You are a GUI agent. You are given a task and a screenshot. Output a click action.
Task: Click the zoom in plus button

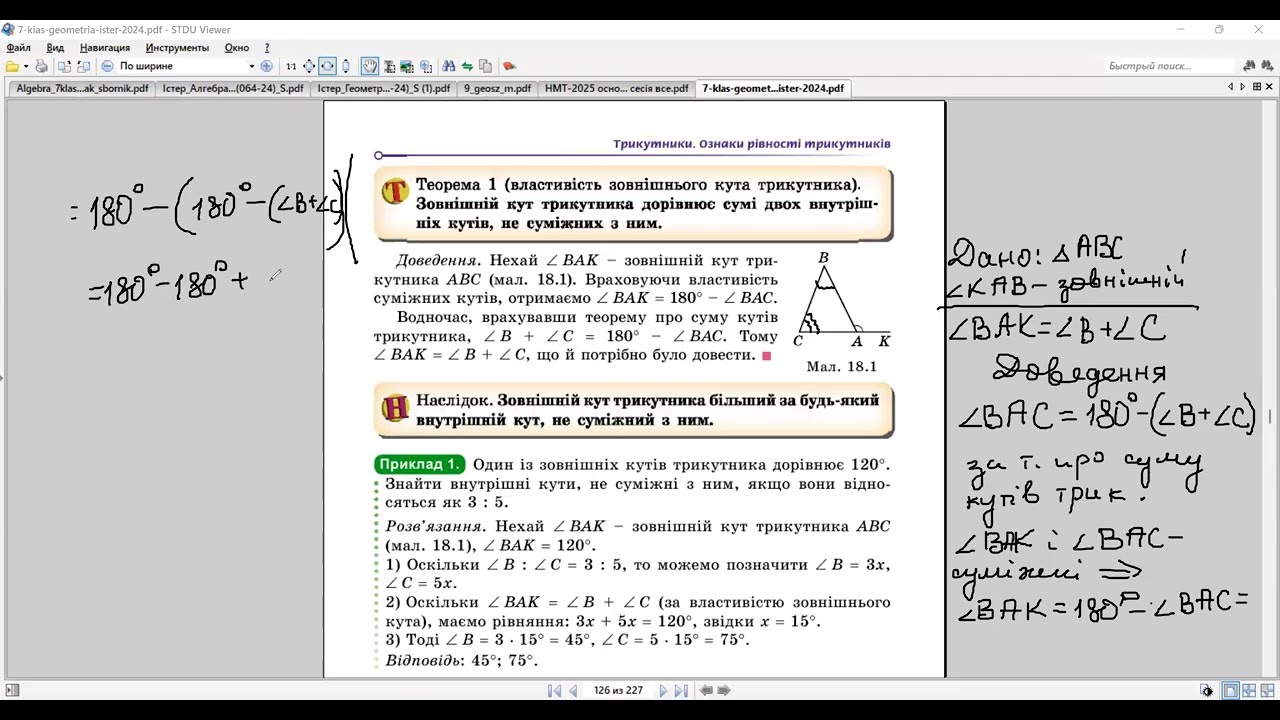(x=266, y=66)
